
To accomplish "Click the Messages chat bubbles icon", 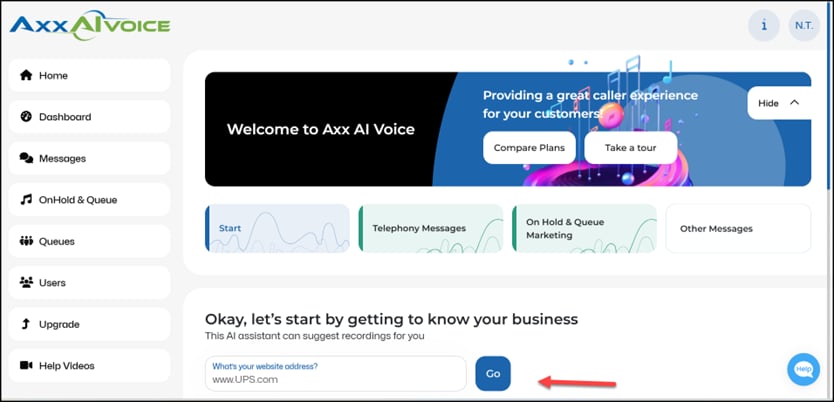I will click(x=26, y=158).
